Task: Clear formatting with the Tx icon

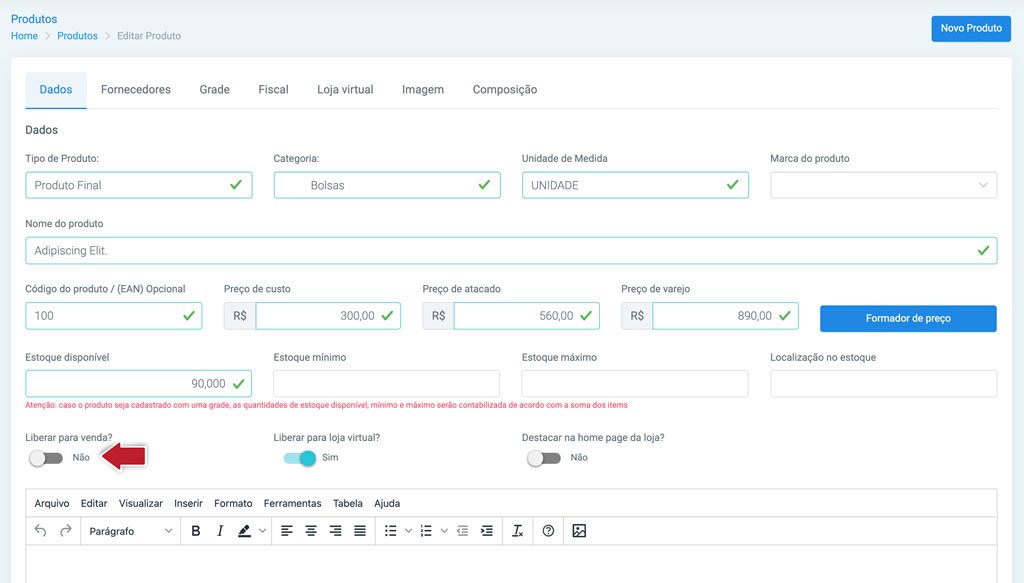Action: pyautogui.click(x=517, y=531)
